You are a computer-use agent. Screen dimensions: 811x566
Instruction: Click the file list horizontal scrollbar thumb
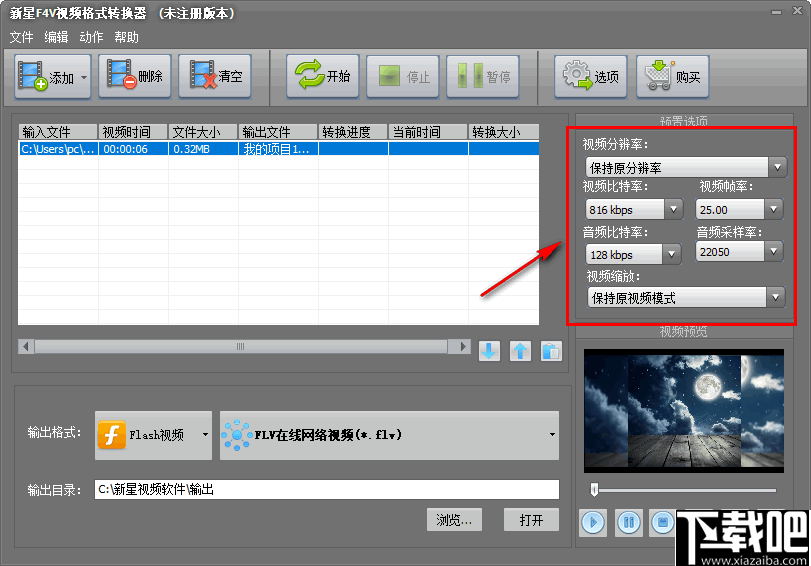click(241, 346)
